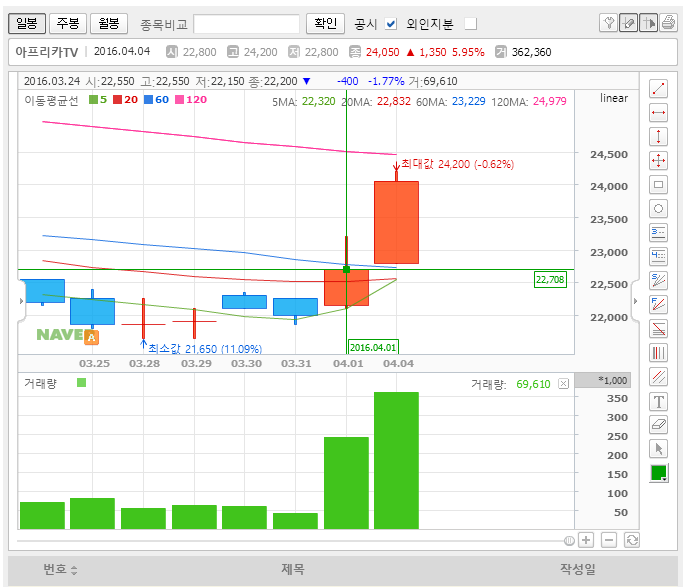Print the chart with printer icon
This screenshot has height=587, width=684.
(x=668, y=23)
